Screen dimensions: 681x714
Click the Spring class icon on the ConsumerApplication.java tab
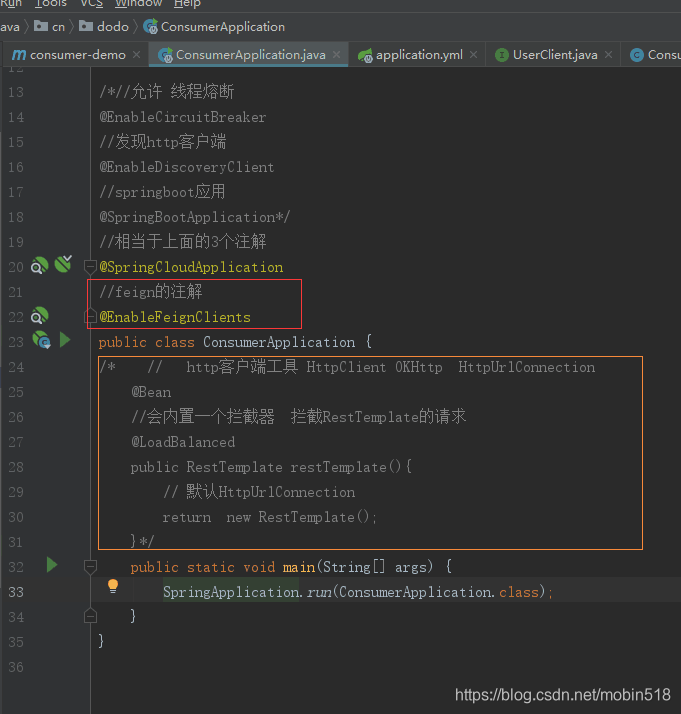click(x=165, y=55)
